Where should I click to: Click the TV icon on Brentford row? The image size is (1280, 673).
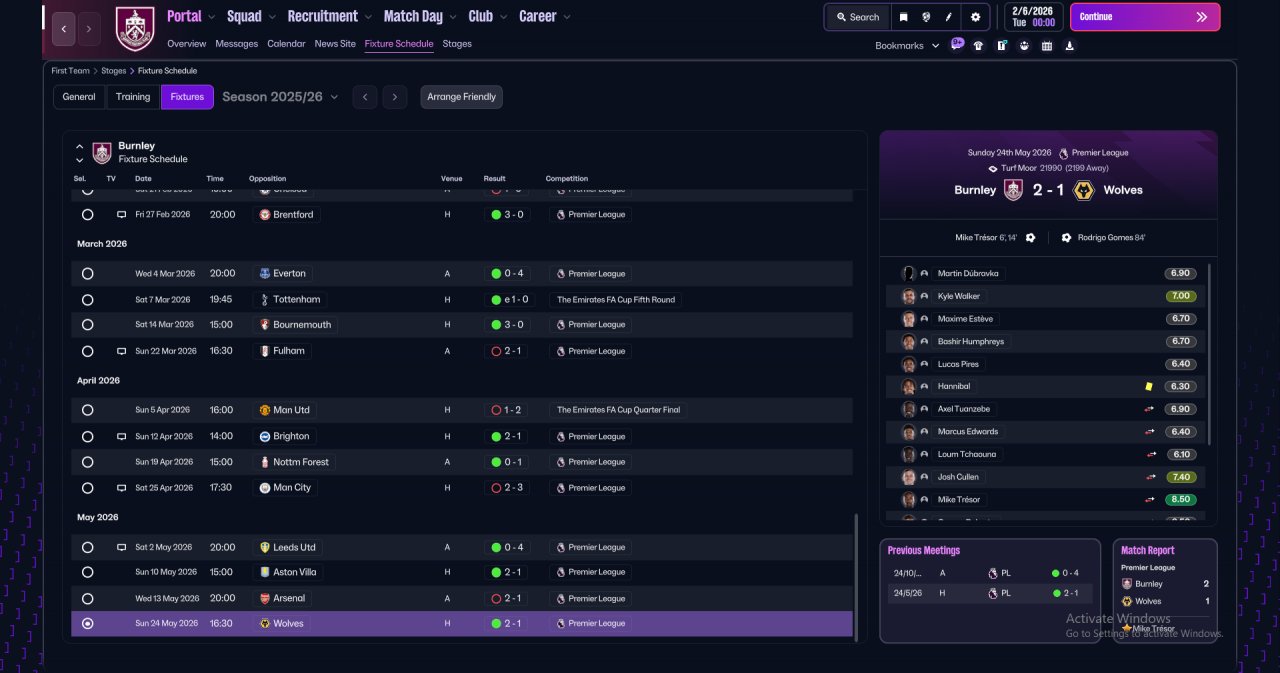click(x=121, y=215)
